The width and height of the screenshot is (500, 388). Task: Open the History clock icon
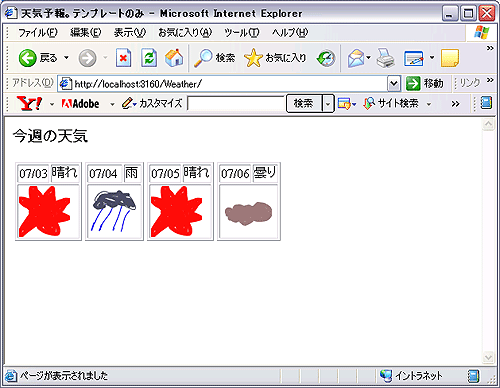tap(326, 58)
